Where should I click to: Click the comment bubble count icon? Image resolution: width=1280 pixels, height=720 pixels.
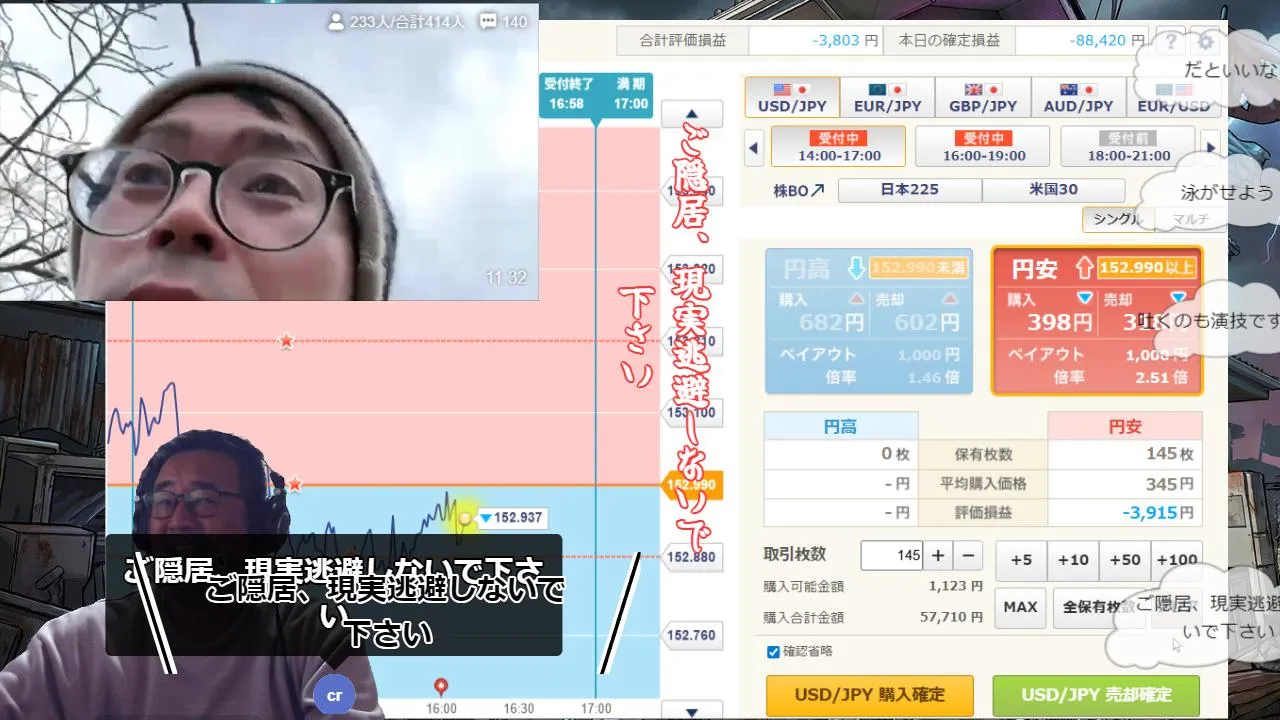[x=488, y=21]
